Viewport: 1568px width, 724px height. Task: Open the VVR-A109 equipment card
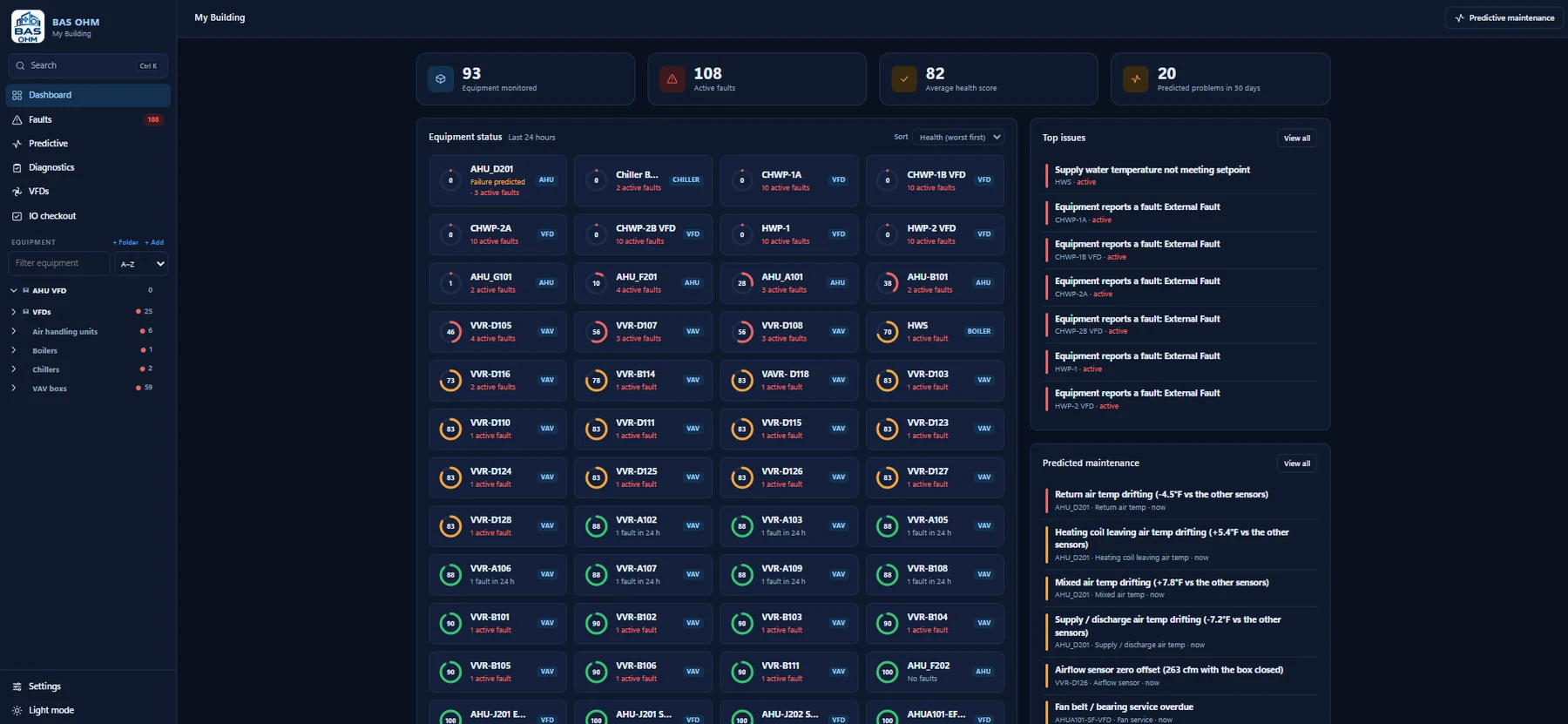(x=788, y=575)
